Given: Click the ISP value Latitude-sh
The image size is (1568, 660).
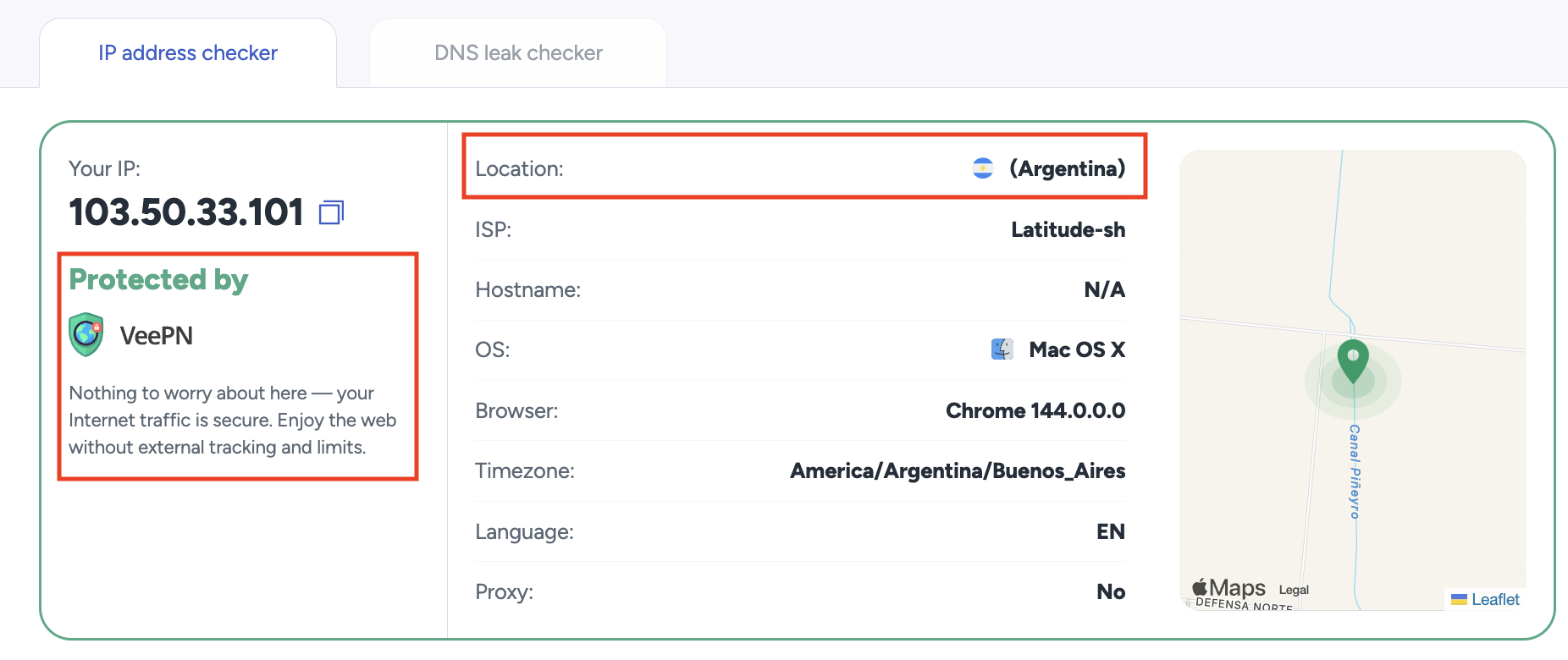Looking at the screenshot, I should 1068,229.
